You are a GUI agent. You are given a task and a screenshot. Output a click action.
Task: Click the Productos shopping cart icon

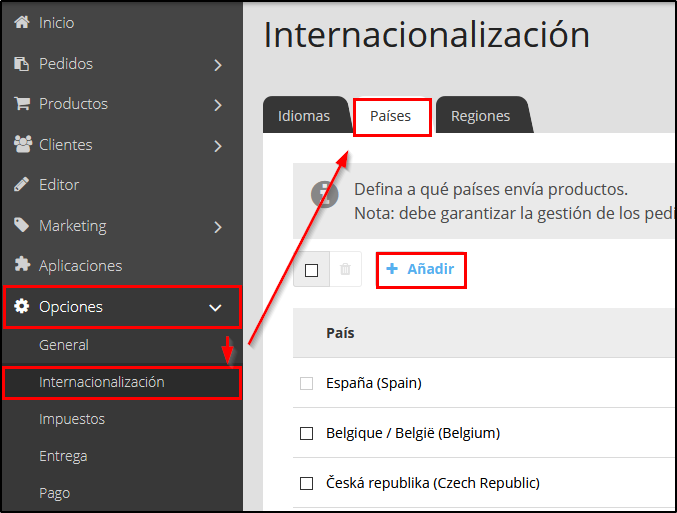(x=22, y=104)
